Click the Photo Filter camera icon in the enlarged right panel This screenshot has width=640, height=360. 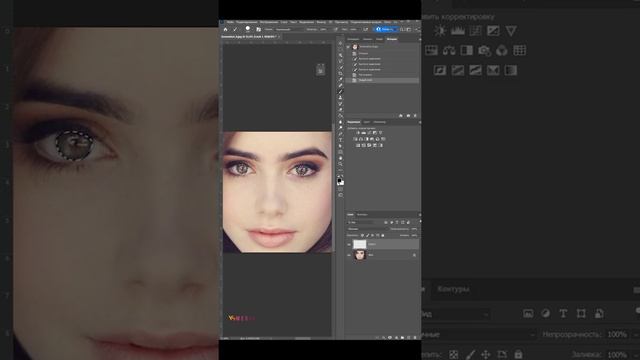(484, 51)
